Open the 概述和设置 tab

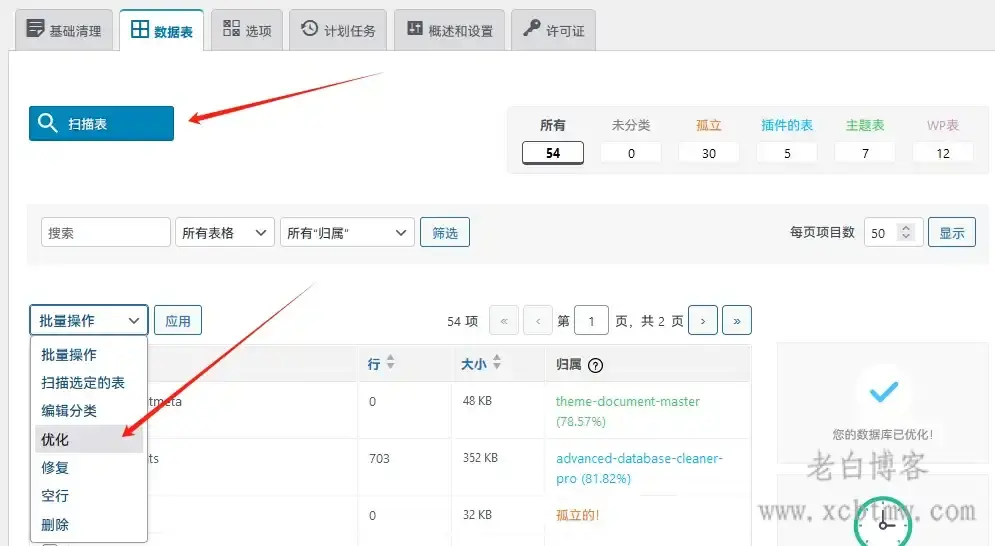449,30
